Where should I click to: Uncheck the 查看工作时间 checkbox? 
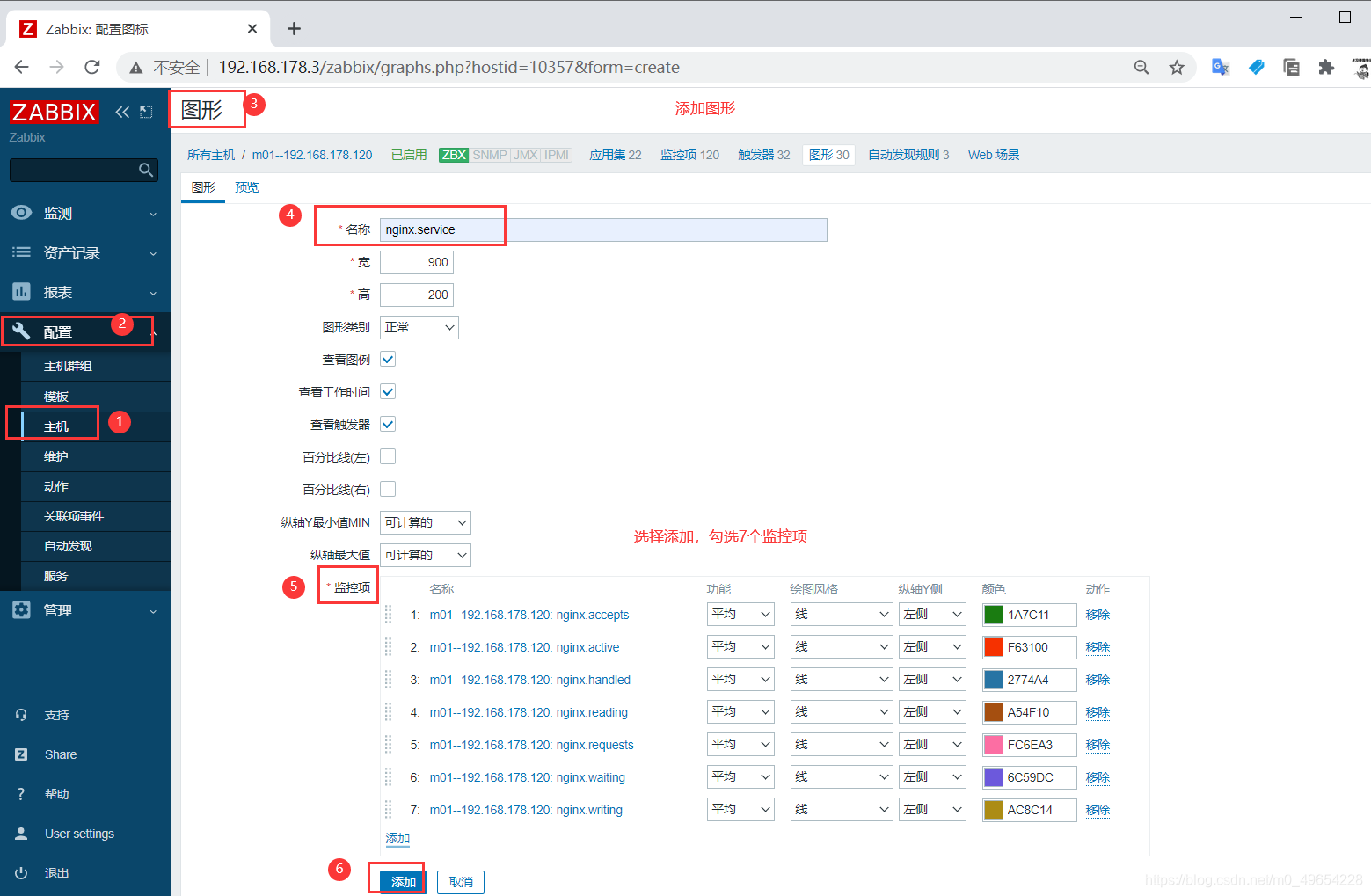388,391
